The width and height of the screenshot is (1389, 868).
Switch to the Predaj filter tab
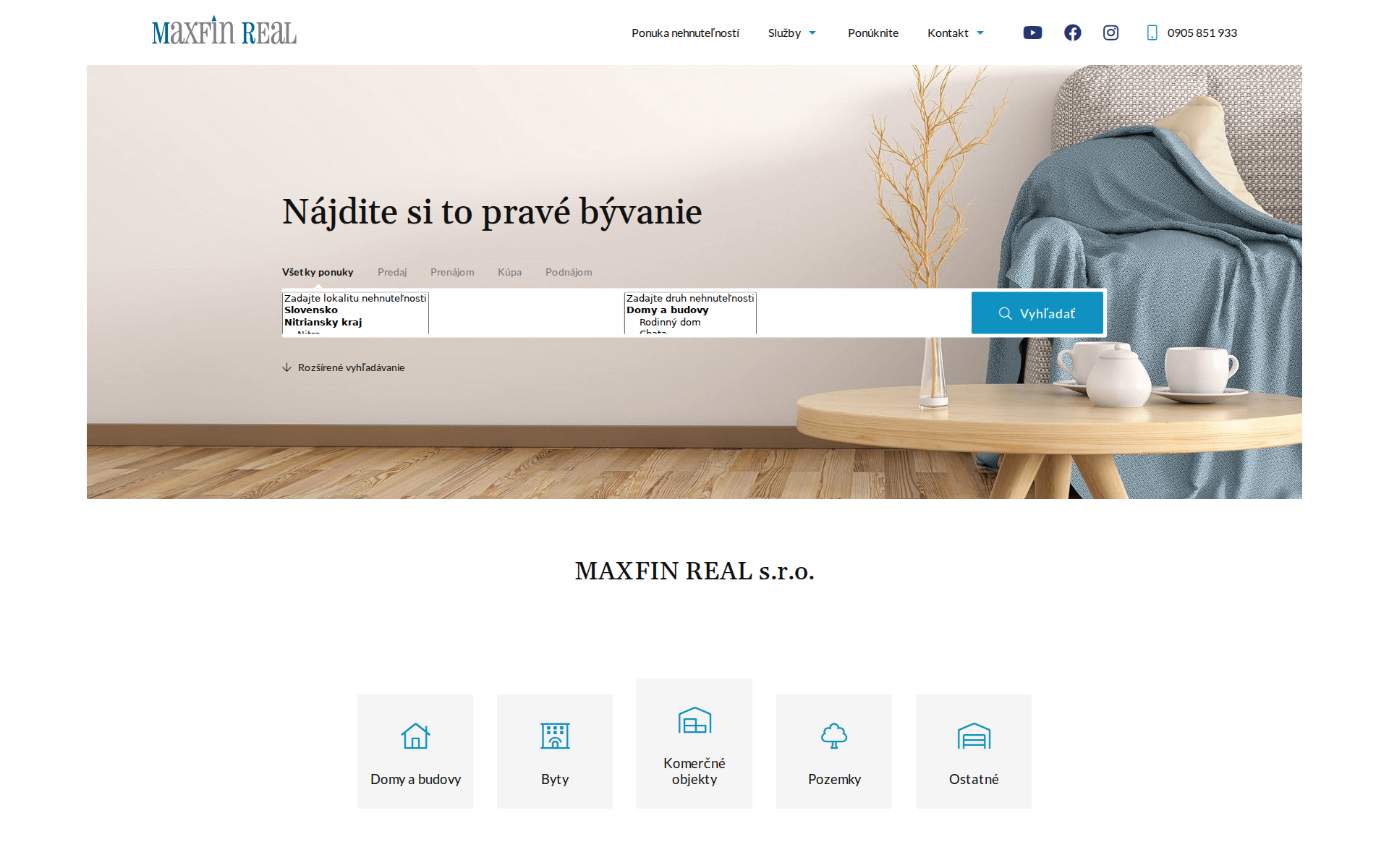(392, 272)
